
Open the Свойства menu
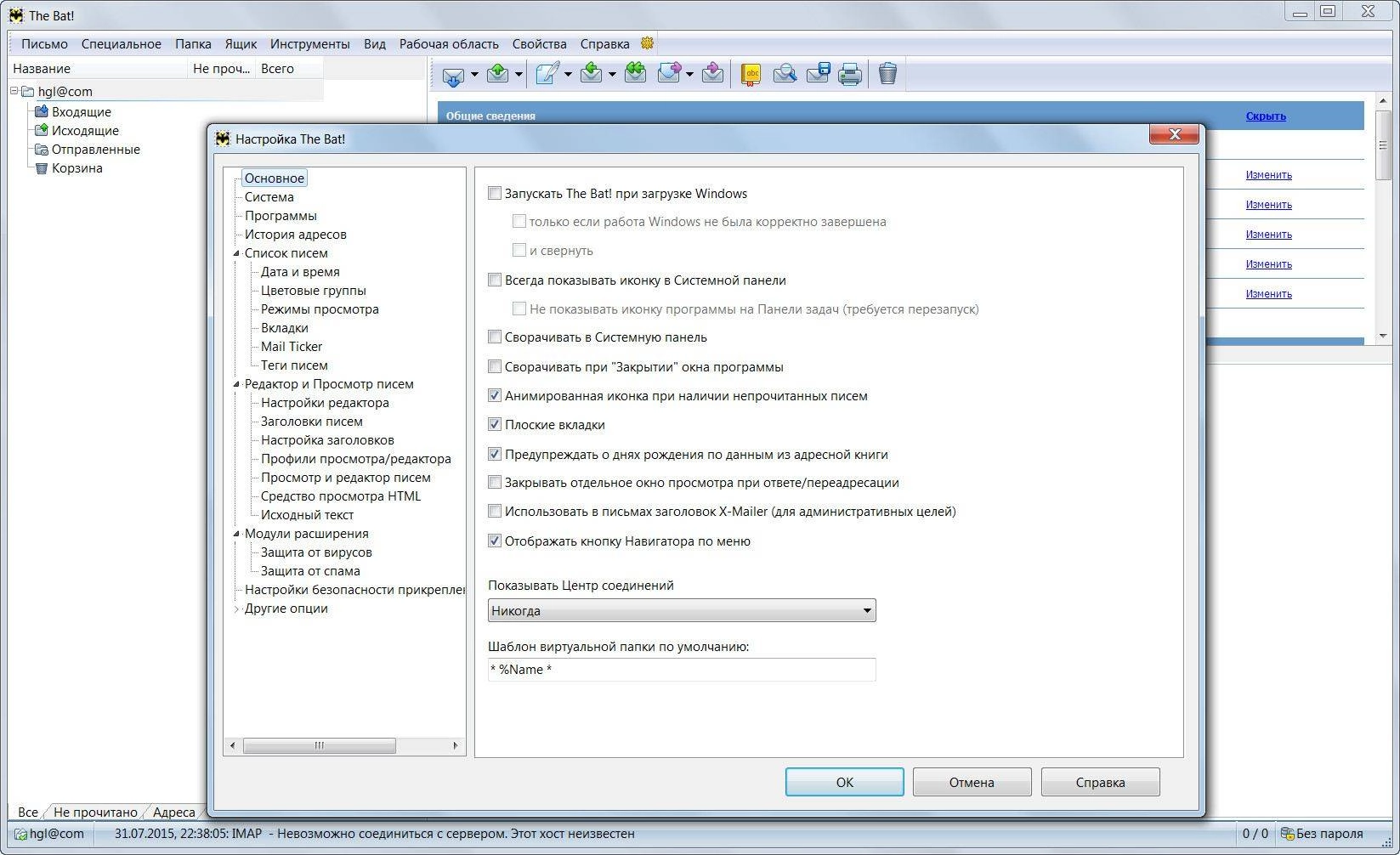point(539,43)
